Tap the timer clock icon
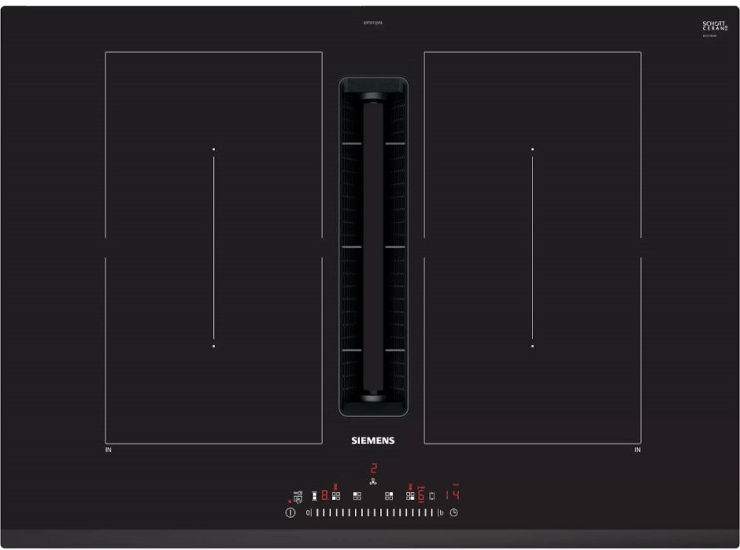 tap(453, 513)
